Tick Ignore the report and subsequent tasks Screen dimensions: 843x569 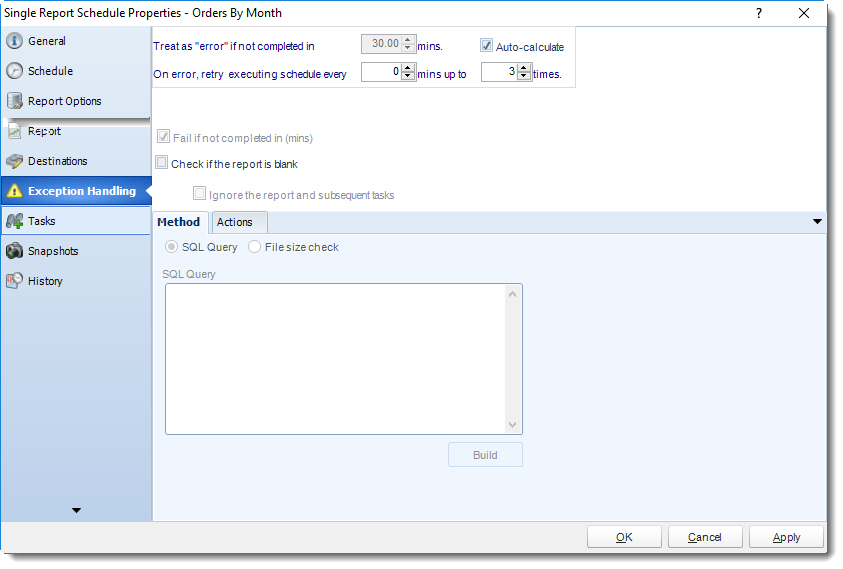[199, 193]
